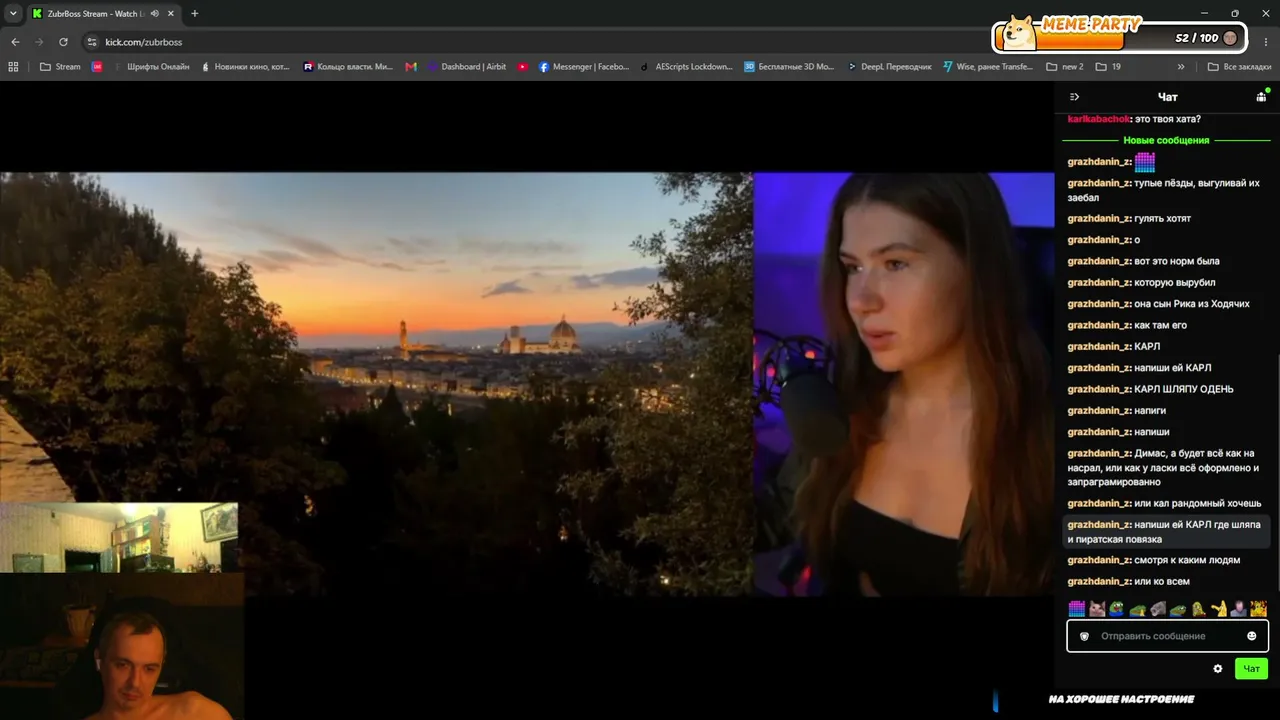Open the AEScripts Lockdown bookmark

[x=687, y=67]
